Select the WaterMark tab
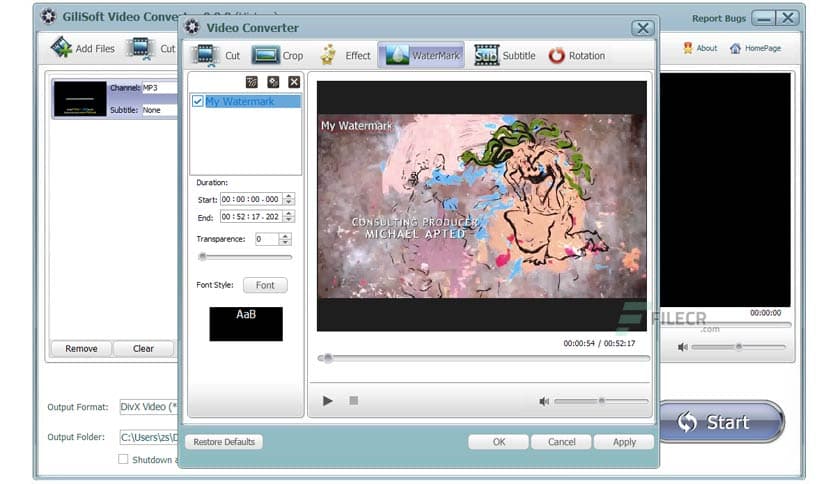836x484 pixels. tap(421, 55)
